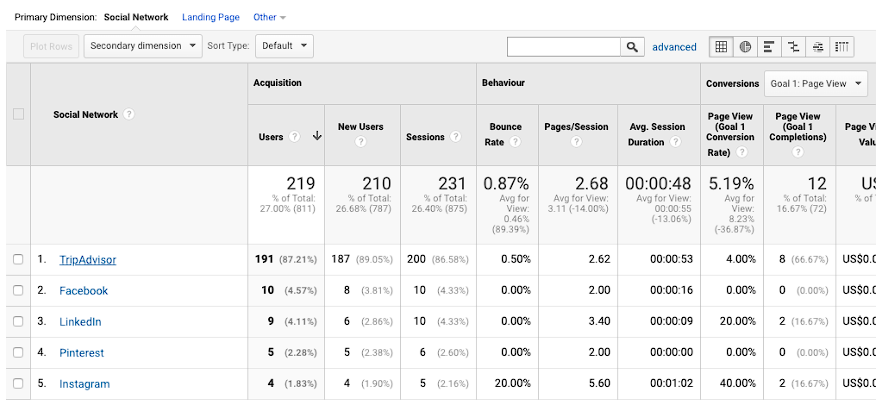Open help icon beside Bounce Rate
Screen dimensions: 892x409
point(515,142)
